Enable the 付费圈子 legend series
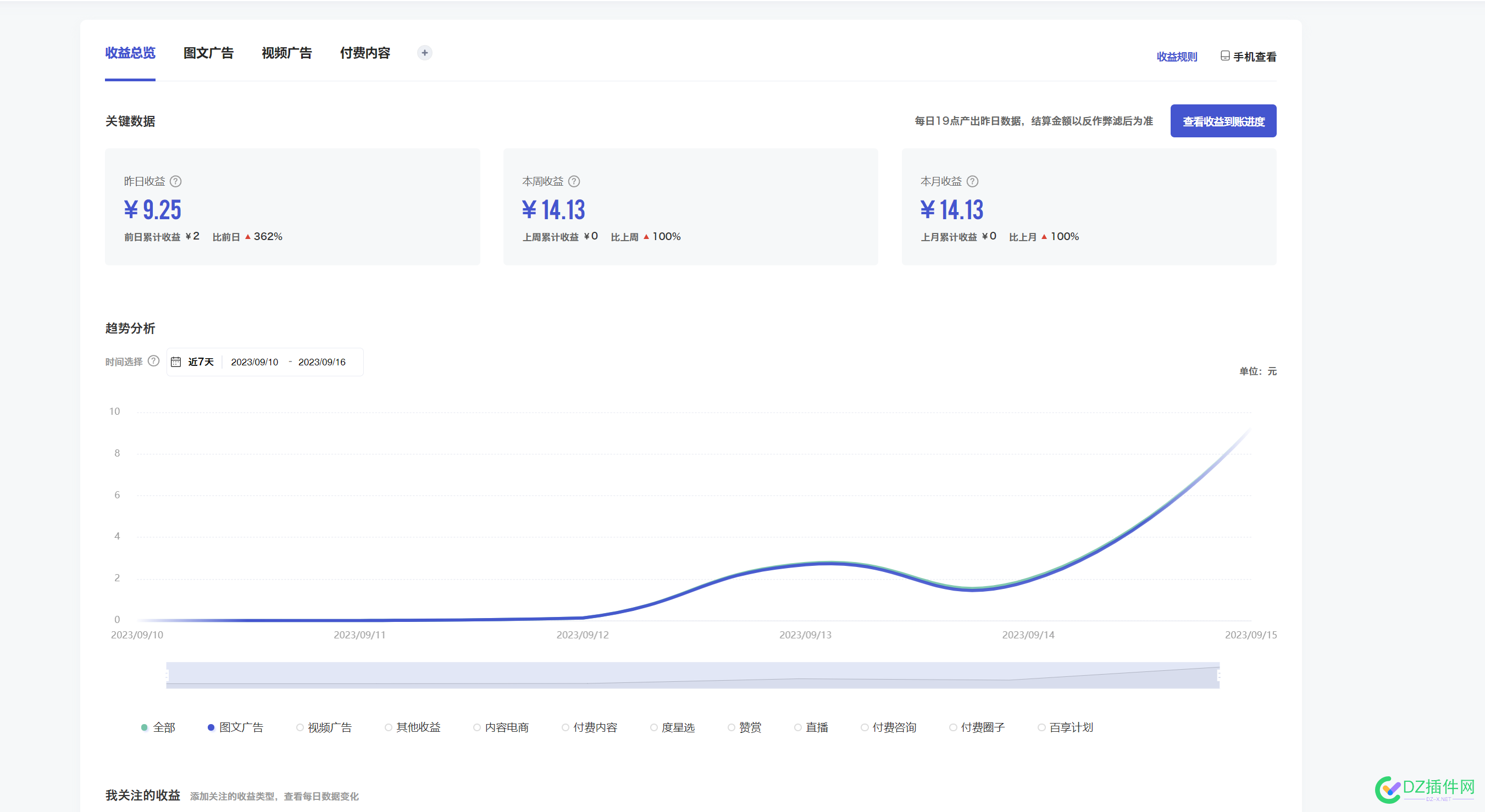The image size is (1485, 812). pyautogui.click(x=977, y=727)
